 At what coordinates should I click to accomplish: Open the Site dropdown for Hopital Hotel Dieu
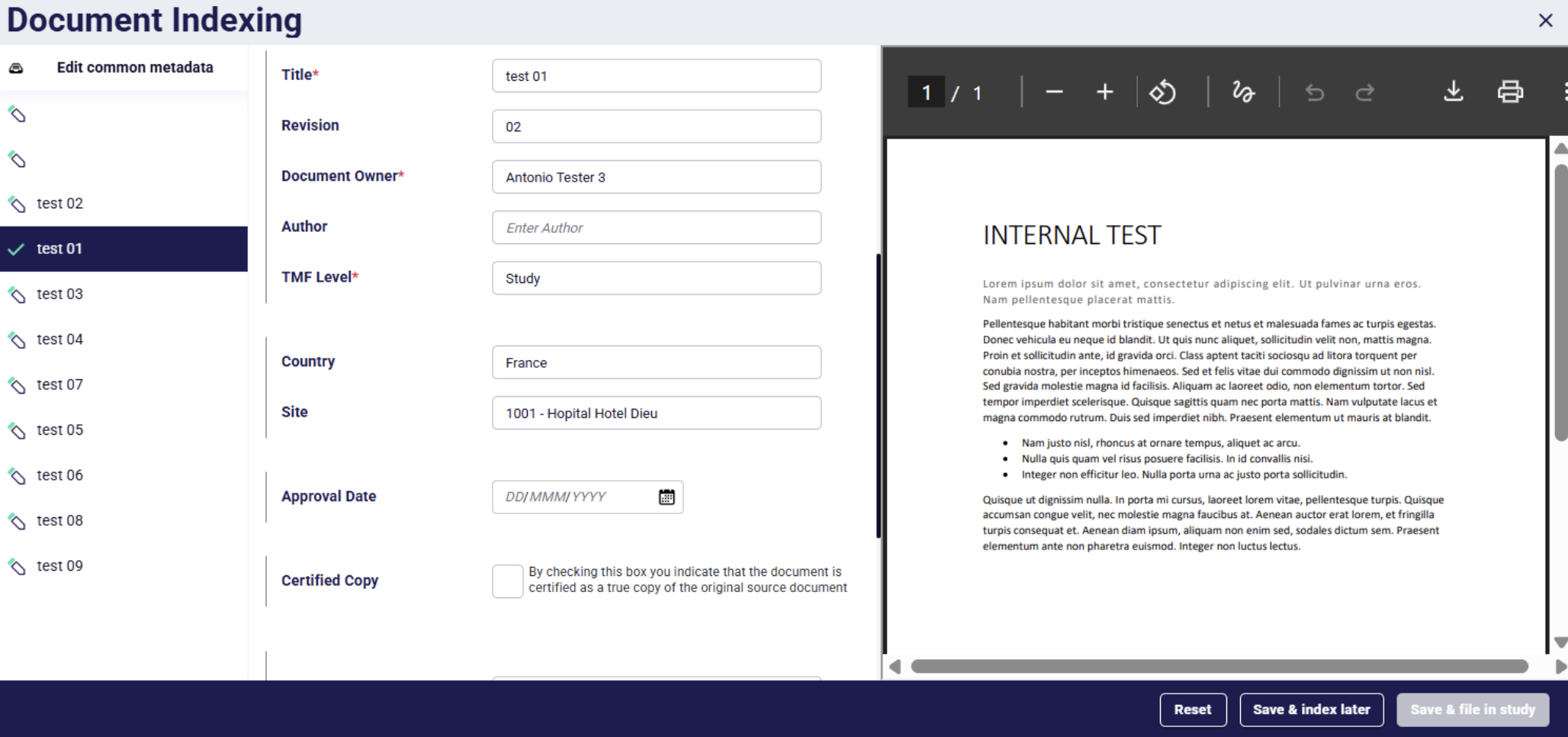click(x=656, y=413)
